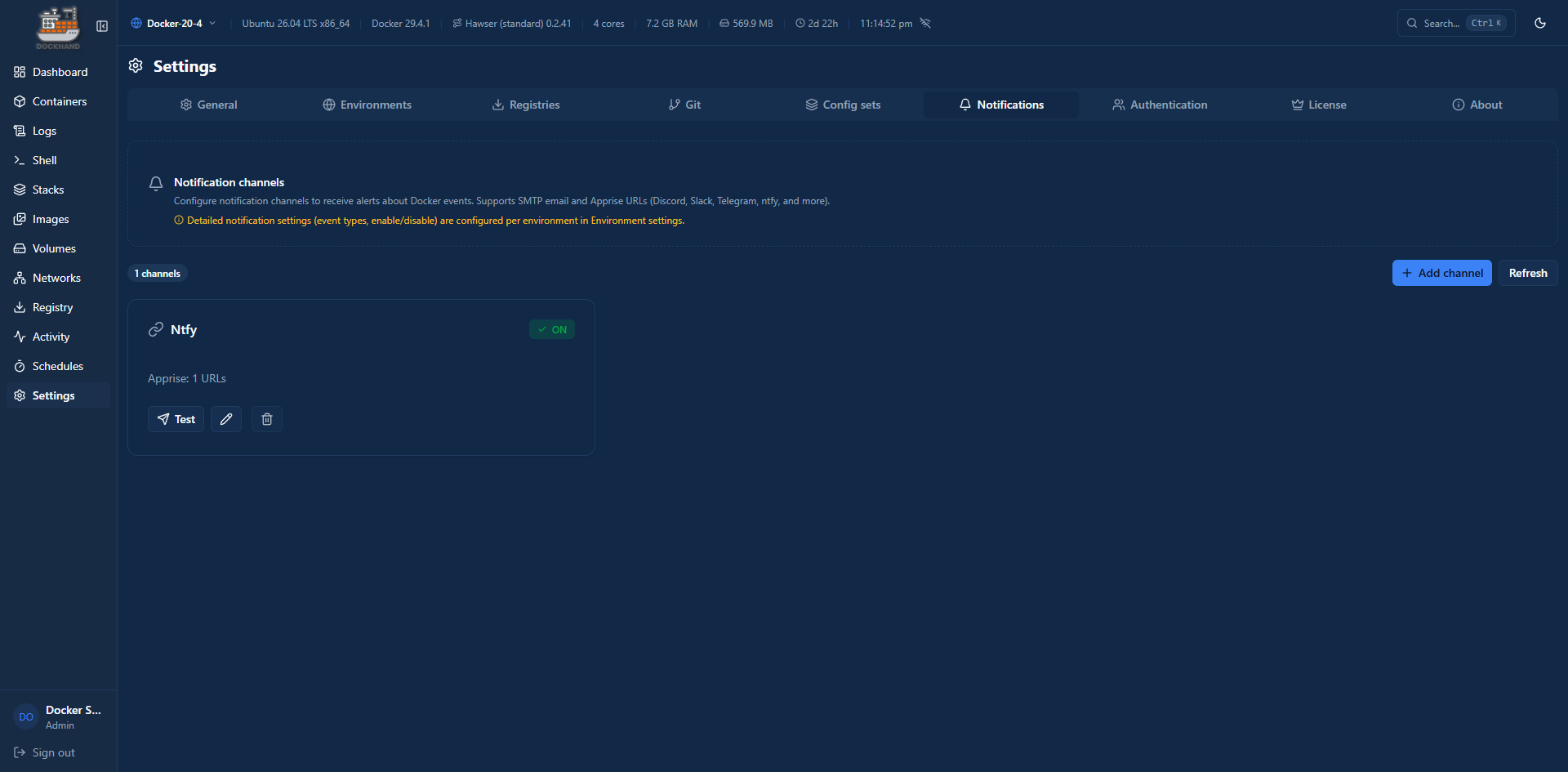Click the 'Hawser (standard) 0.2.41' status text
Screen dimensions: 1568x772
(x=518, y=24)
